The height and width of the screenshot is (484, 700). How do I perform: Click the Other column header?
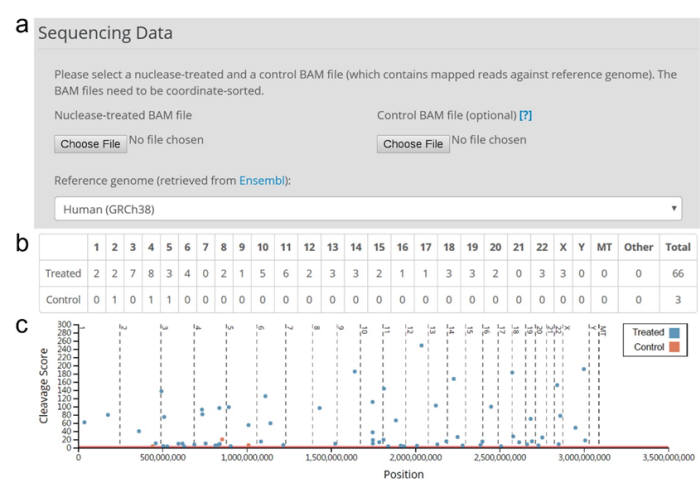pyautogui.click(x=637, y=247)
